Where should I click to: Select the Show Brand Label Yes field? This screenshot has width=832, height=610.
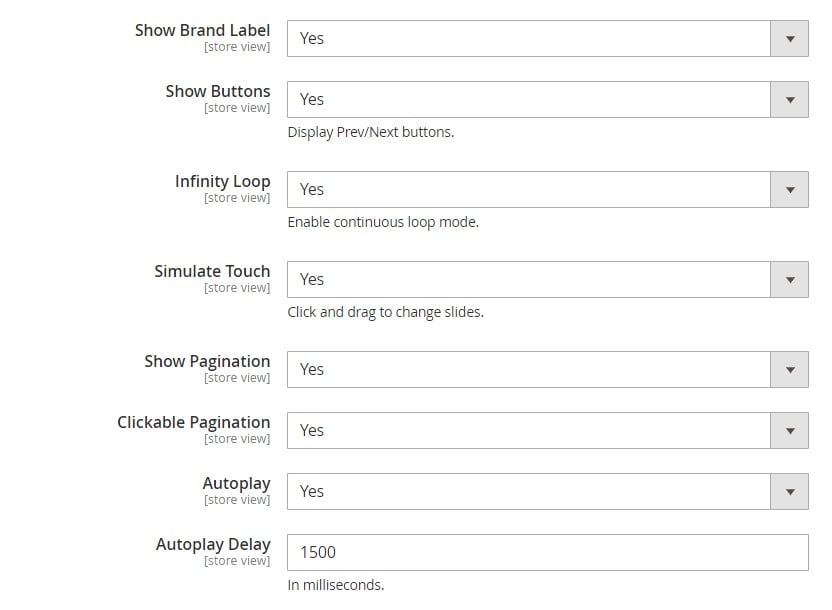[x=548, y=39]
